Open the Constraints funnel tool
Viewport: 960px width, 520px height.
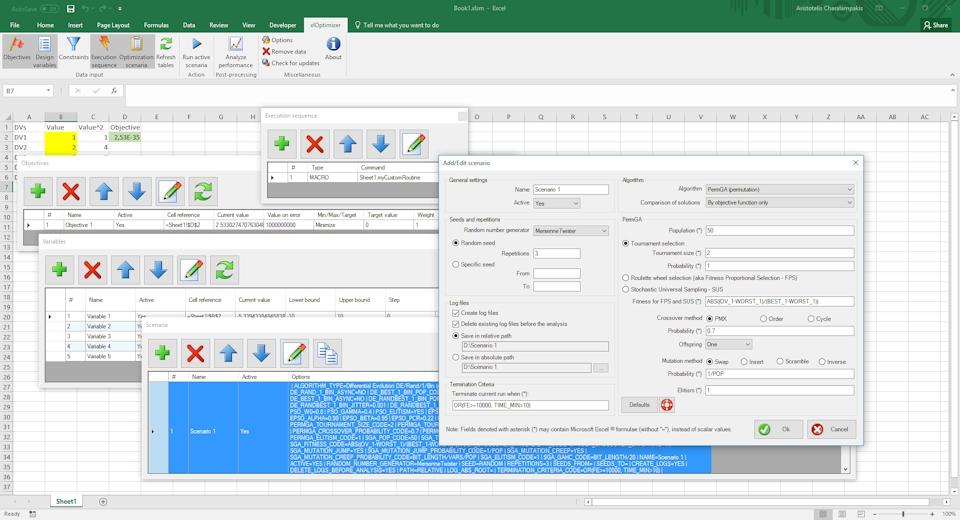click(x=73, y=49)
